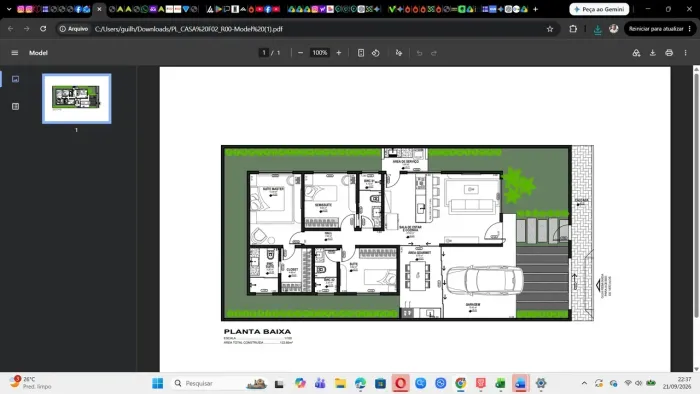Open File Explorer from the taskbar
Image resolution: width=700 pixels, height=394 pixels.
click(x=340, y=383)
